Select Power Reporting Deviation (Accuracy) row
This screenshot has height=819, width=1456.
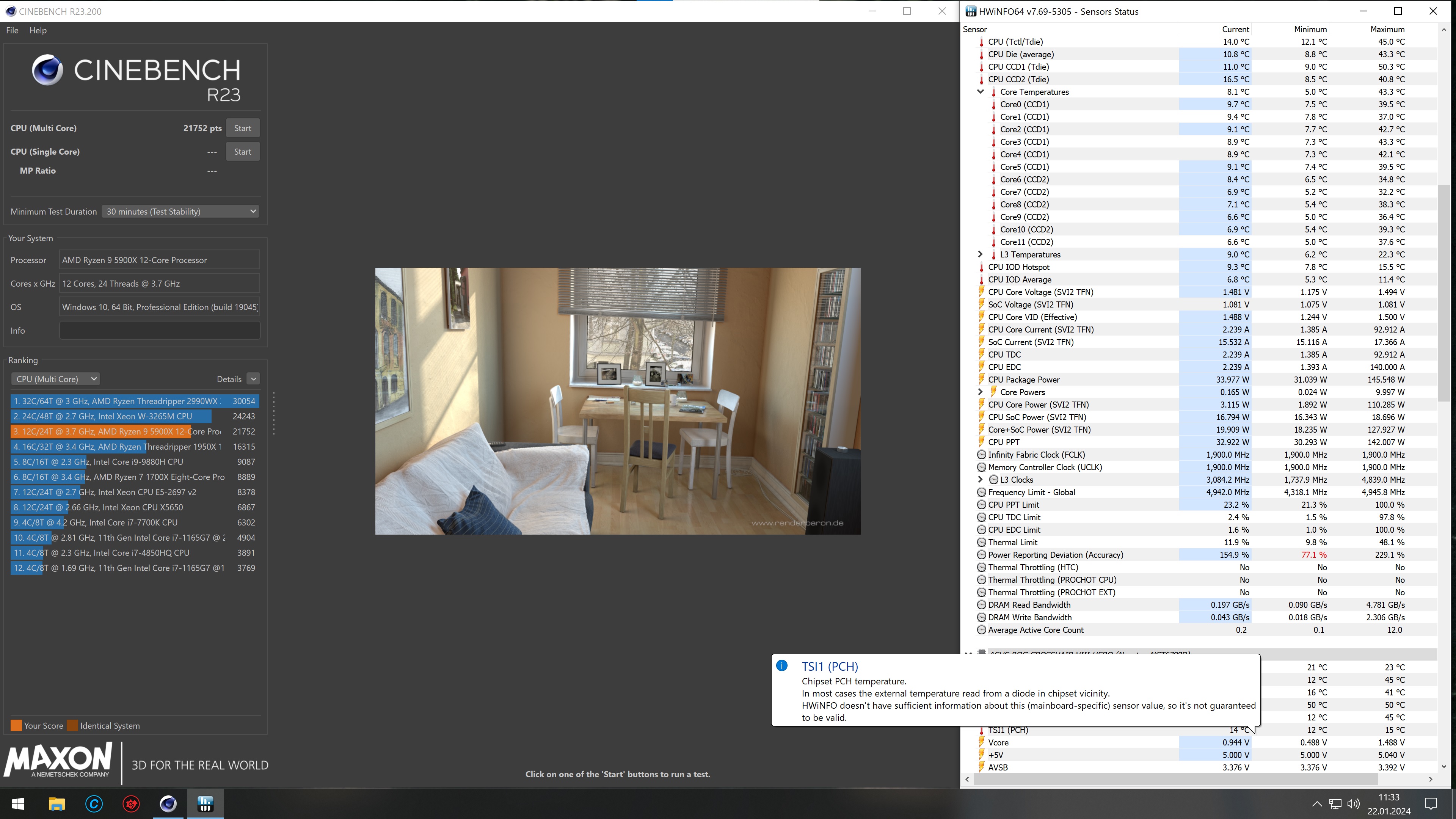coord(1198,555)
